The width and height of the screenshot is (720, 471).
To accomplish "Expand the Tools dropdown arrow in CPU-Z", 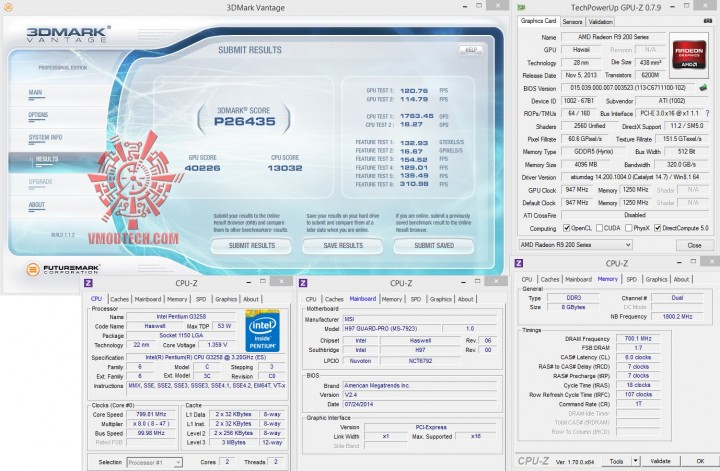I will 636,461.
